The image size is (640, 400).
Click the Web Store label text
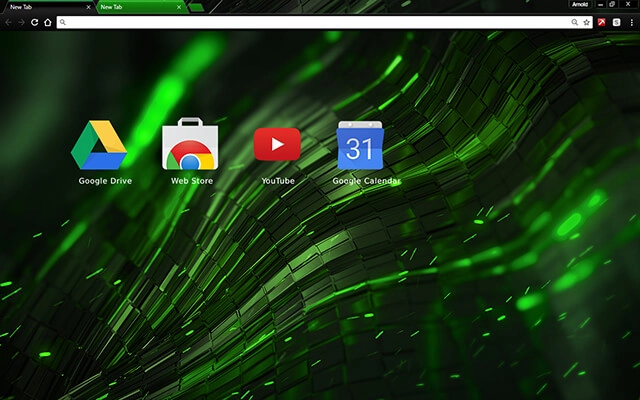click(192, 181)
